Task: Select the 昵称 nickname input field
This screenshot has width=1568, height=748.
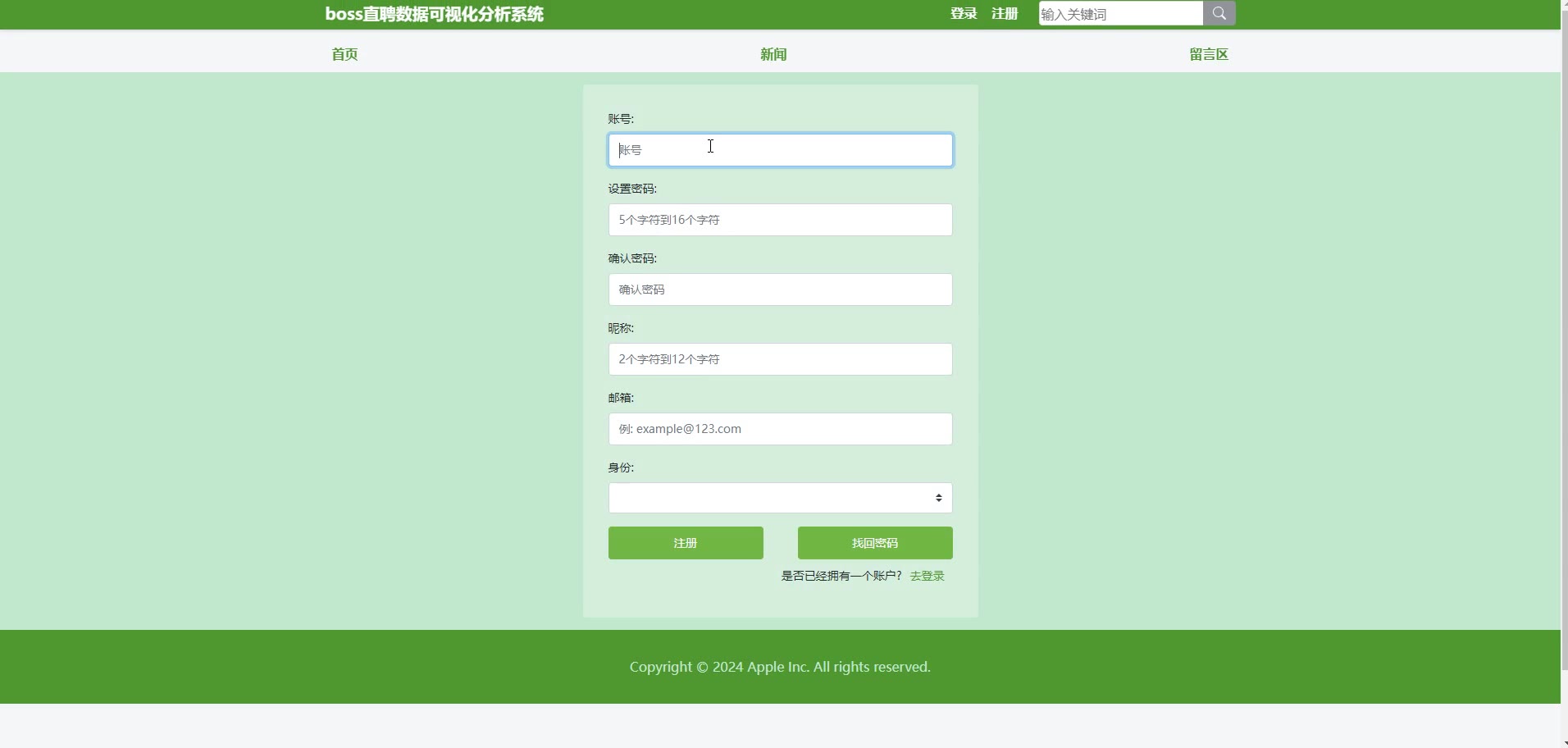Action: (780, 359)
